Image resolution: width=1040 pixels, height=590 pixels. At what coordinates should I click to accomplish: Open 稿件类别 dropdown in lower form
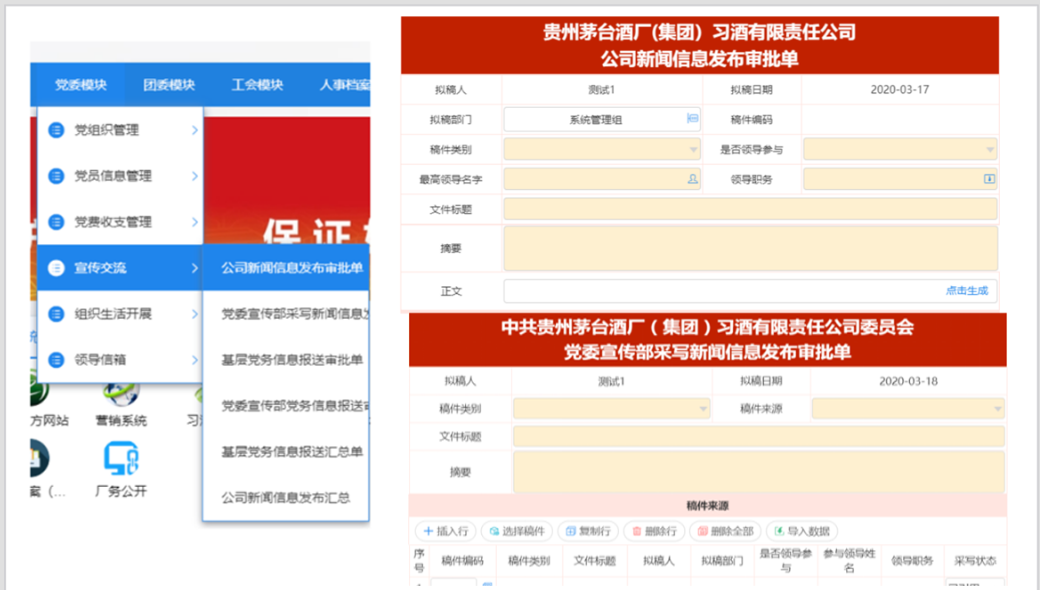612,408
